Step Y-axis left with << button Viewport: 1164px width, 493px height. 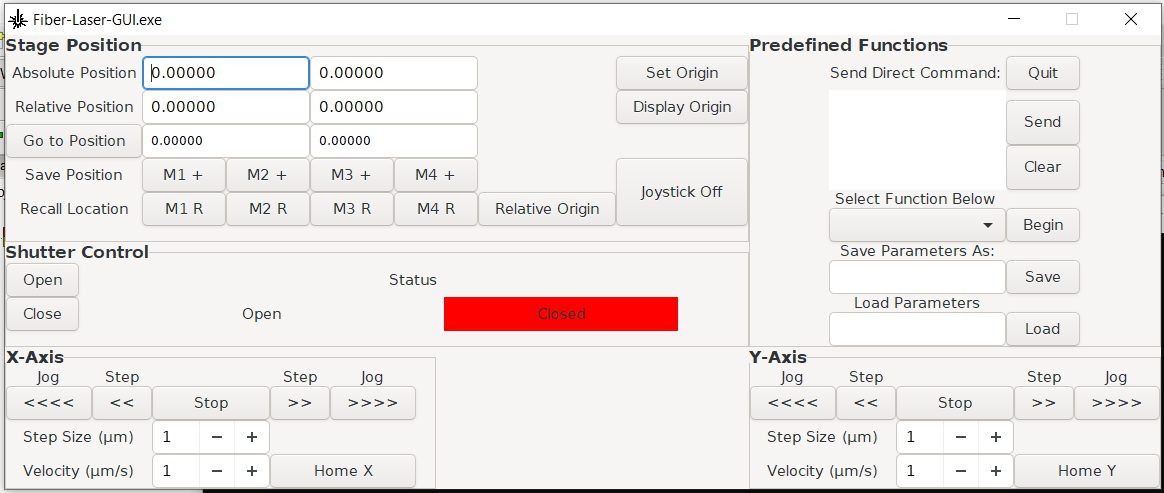(x=865, y=403)
